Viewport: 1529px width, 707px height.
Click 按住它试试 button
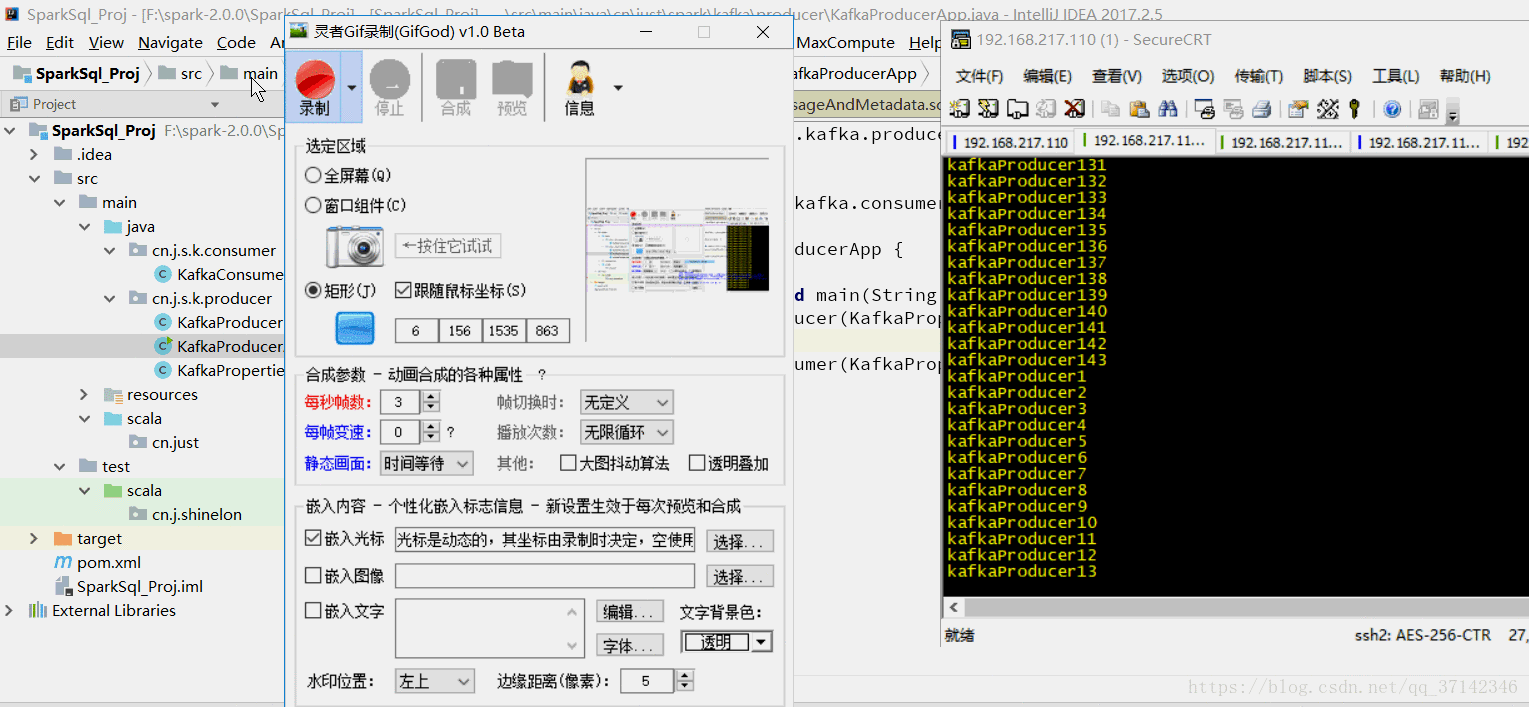pos(448,246)
